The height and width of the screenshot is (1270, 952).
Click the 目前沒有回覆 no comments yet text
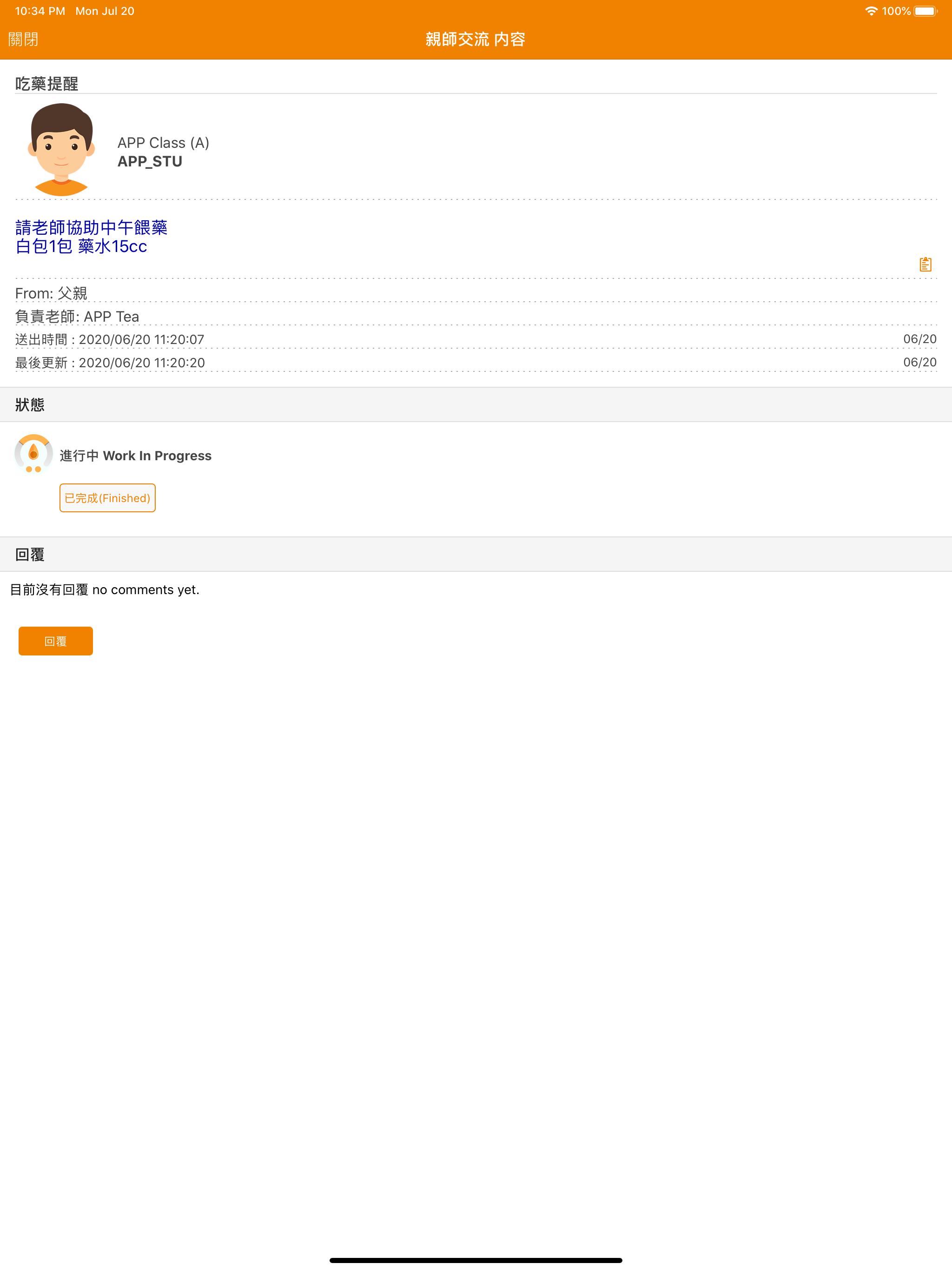[x=105, y=589]
